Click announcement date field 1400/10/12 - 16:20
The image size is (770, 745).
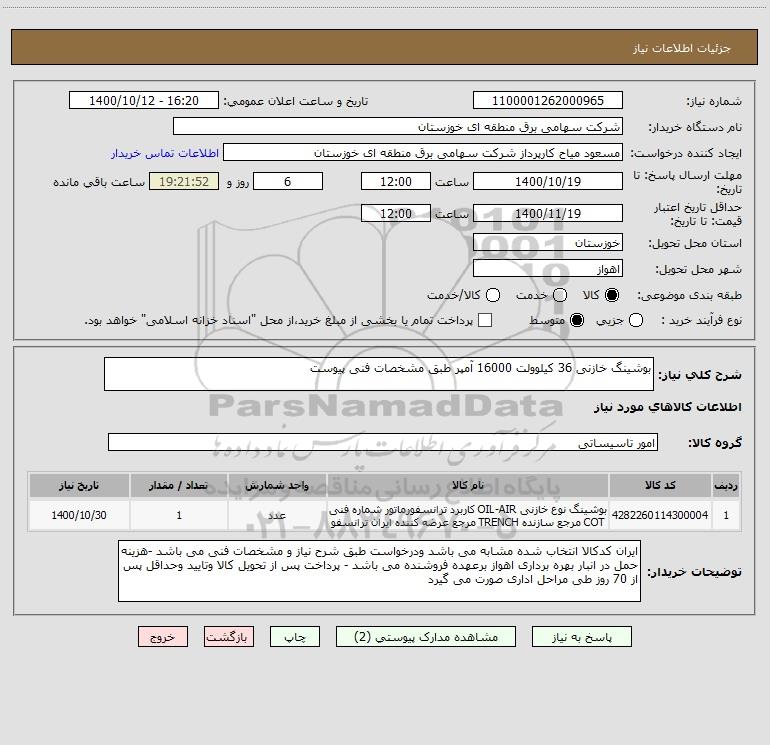[x=143, y=101]
